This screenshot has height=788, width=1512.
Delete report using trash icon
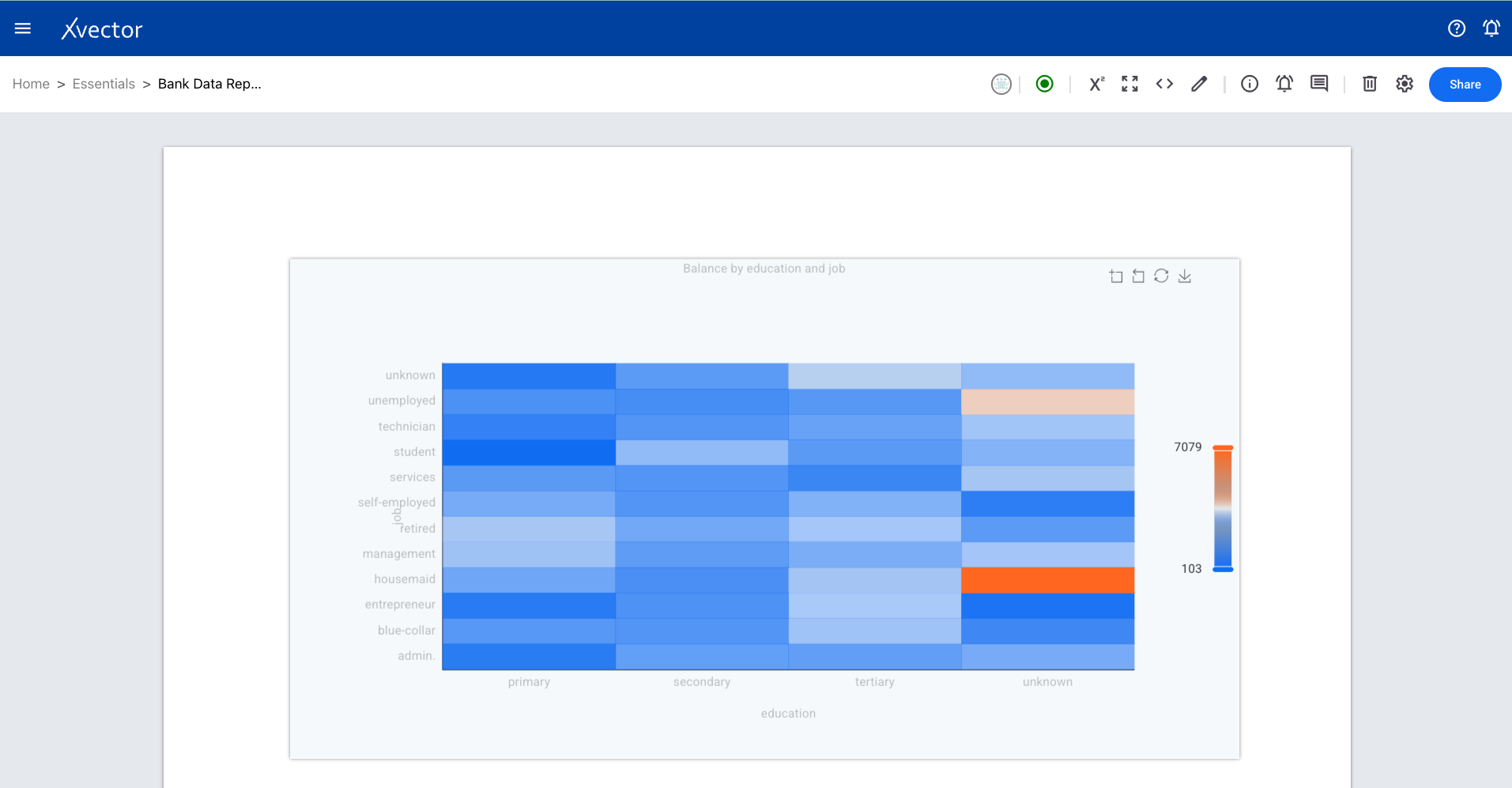click(x=1370, y=84)
